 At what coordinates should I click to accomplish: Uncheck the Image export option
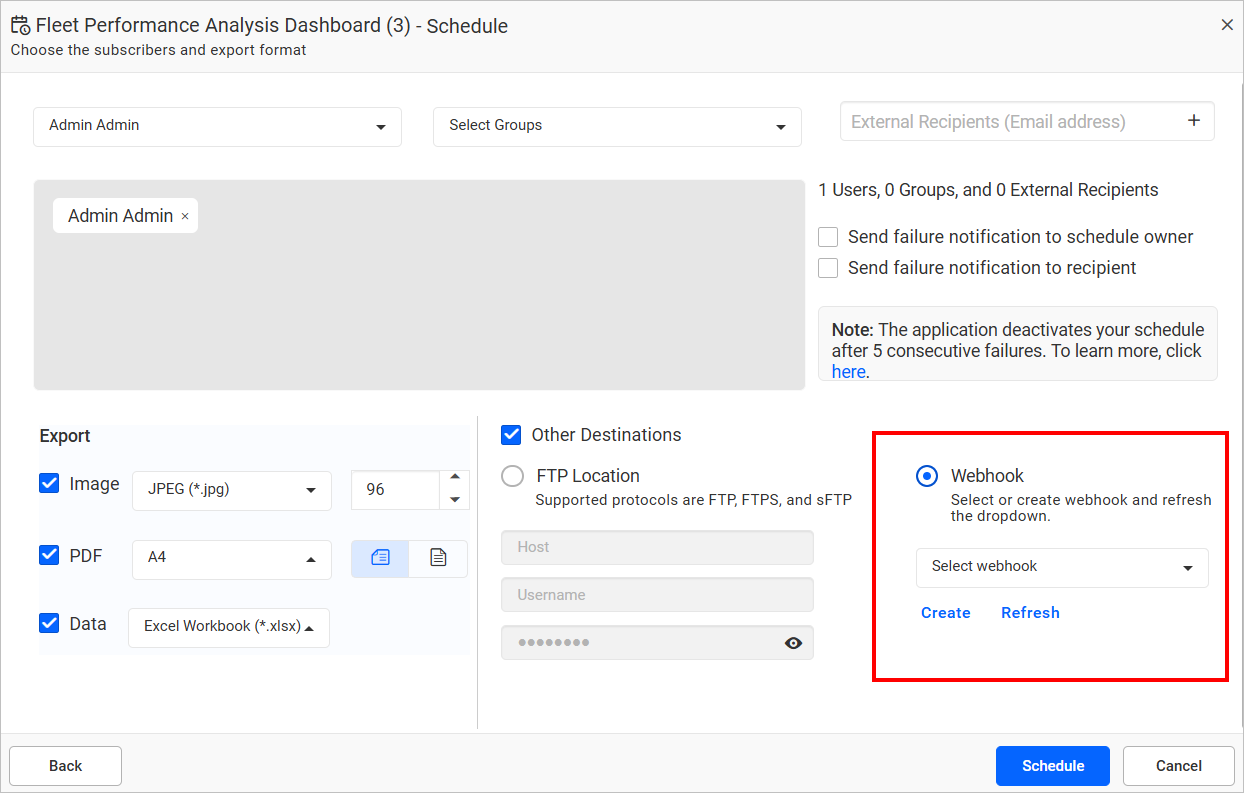click(x=49, y=483)
